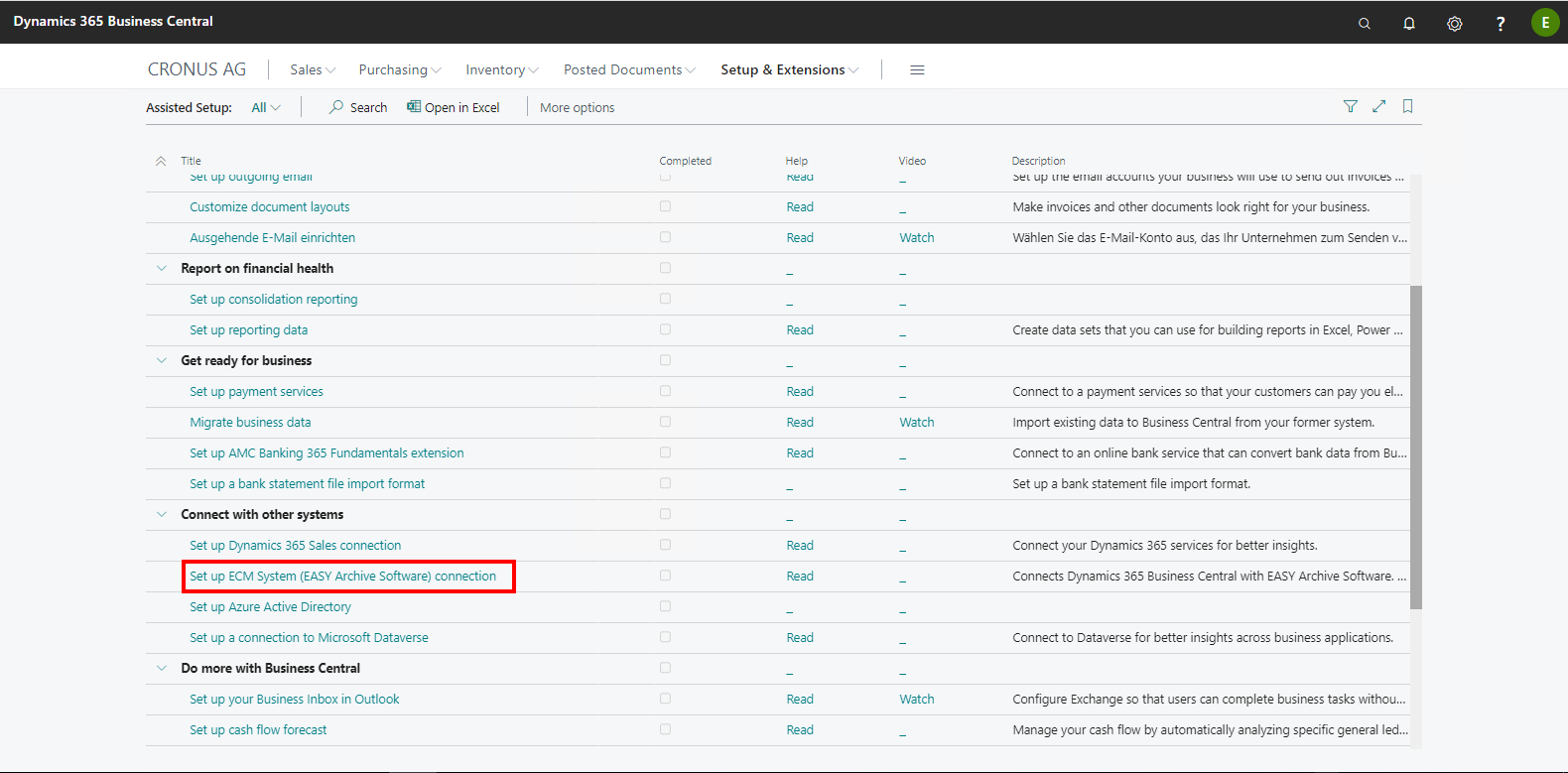The height and width of the screenshot is (773, 1568).
Task: Click the vertical scrollbar thumb
Action: pos(1416,447)
